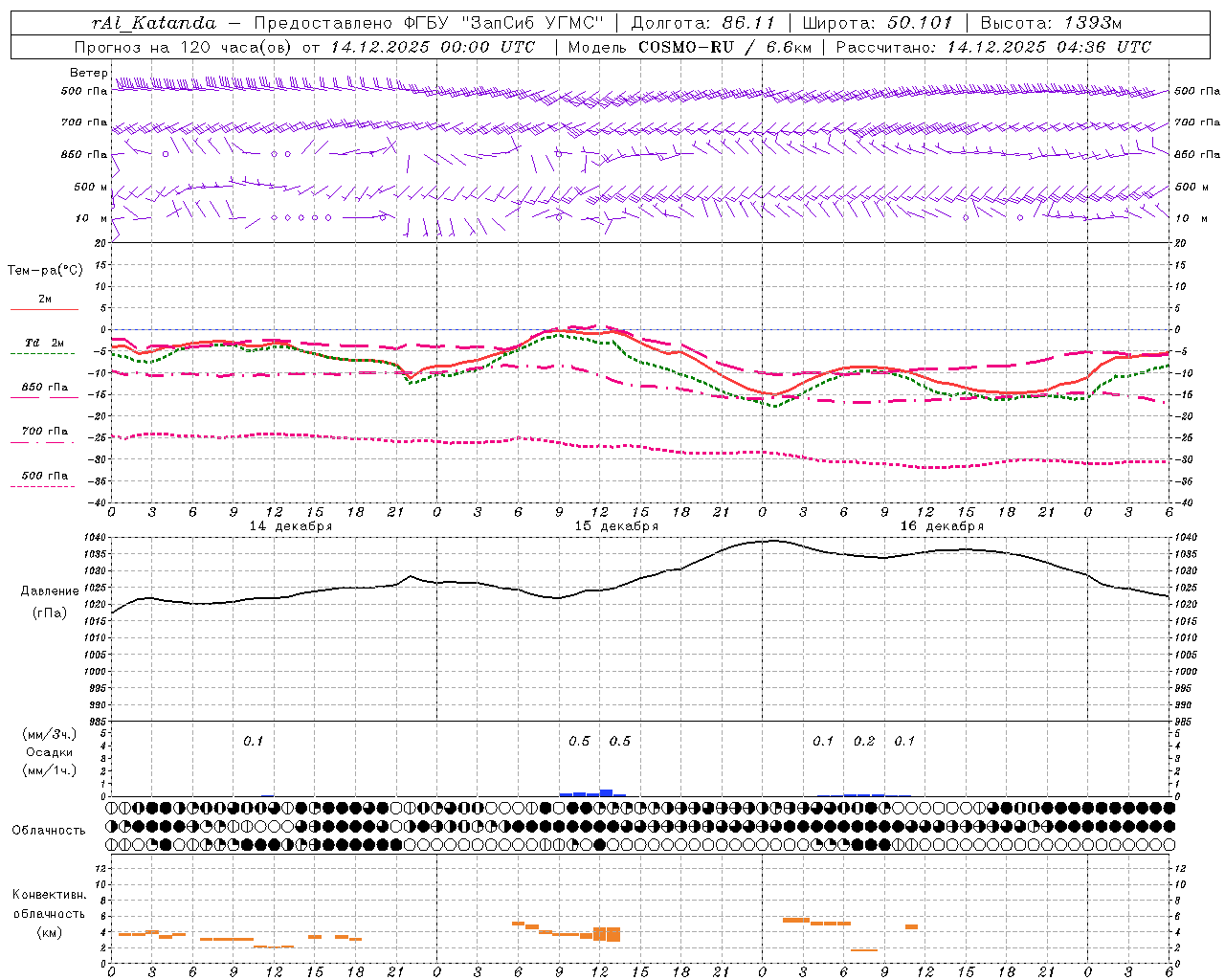Viewport: 1225px width, 980px height.
Task: Click 1020 on right pressure axis
Action: coord(1185,605)
